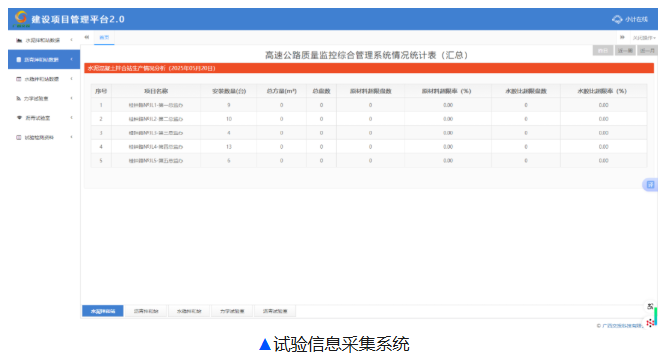663x362 pixels.
Task: Expand the 水稳拌和站数据 sidebar menu chevron
Action: click(71, 79)
